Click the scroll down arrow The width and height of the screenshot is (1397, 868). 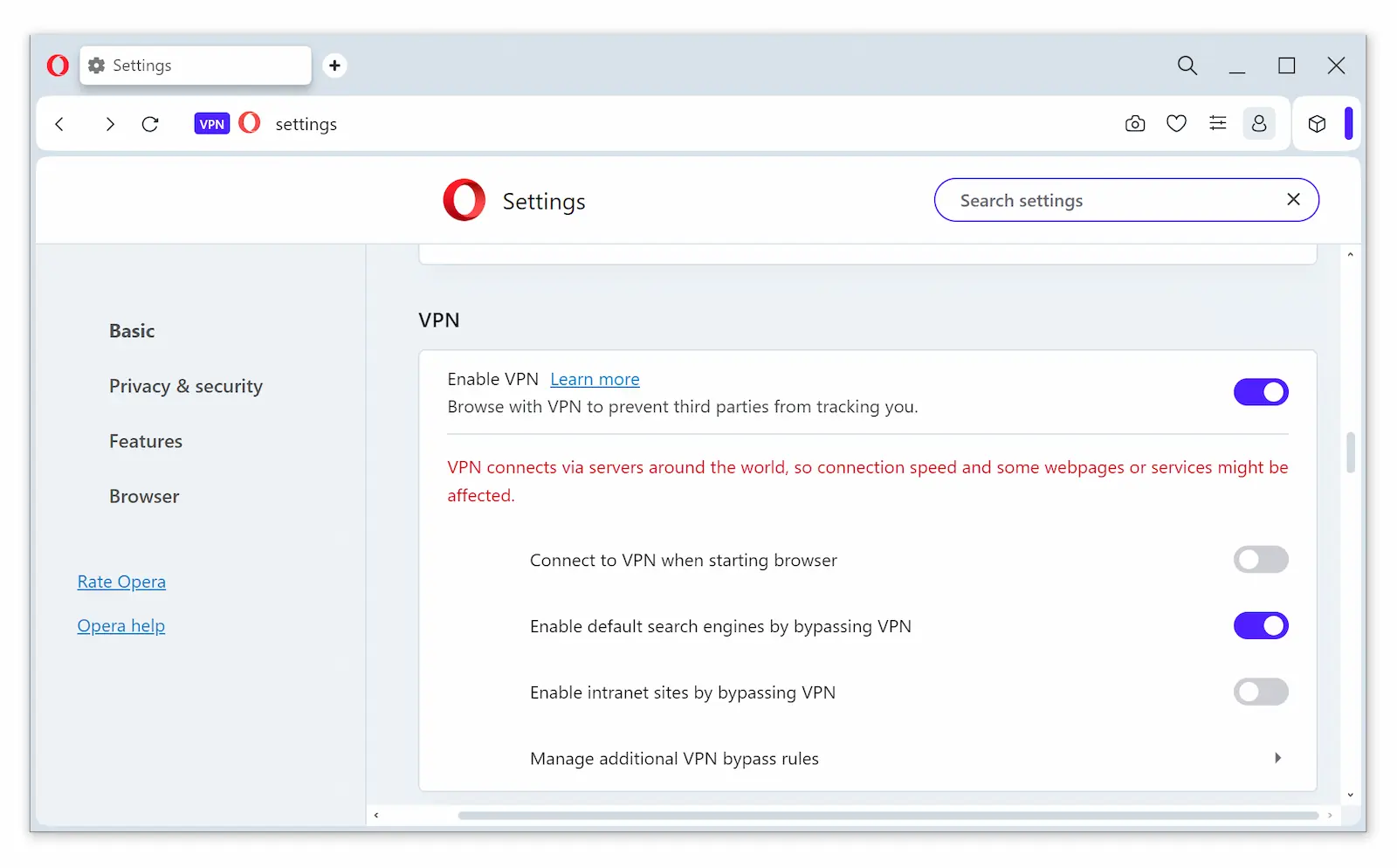point(1351,795)
